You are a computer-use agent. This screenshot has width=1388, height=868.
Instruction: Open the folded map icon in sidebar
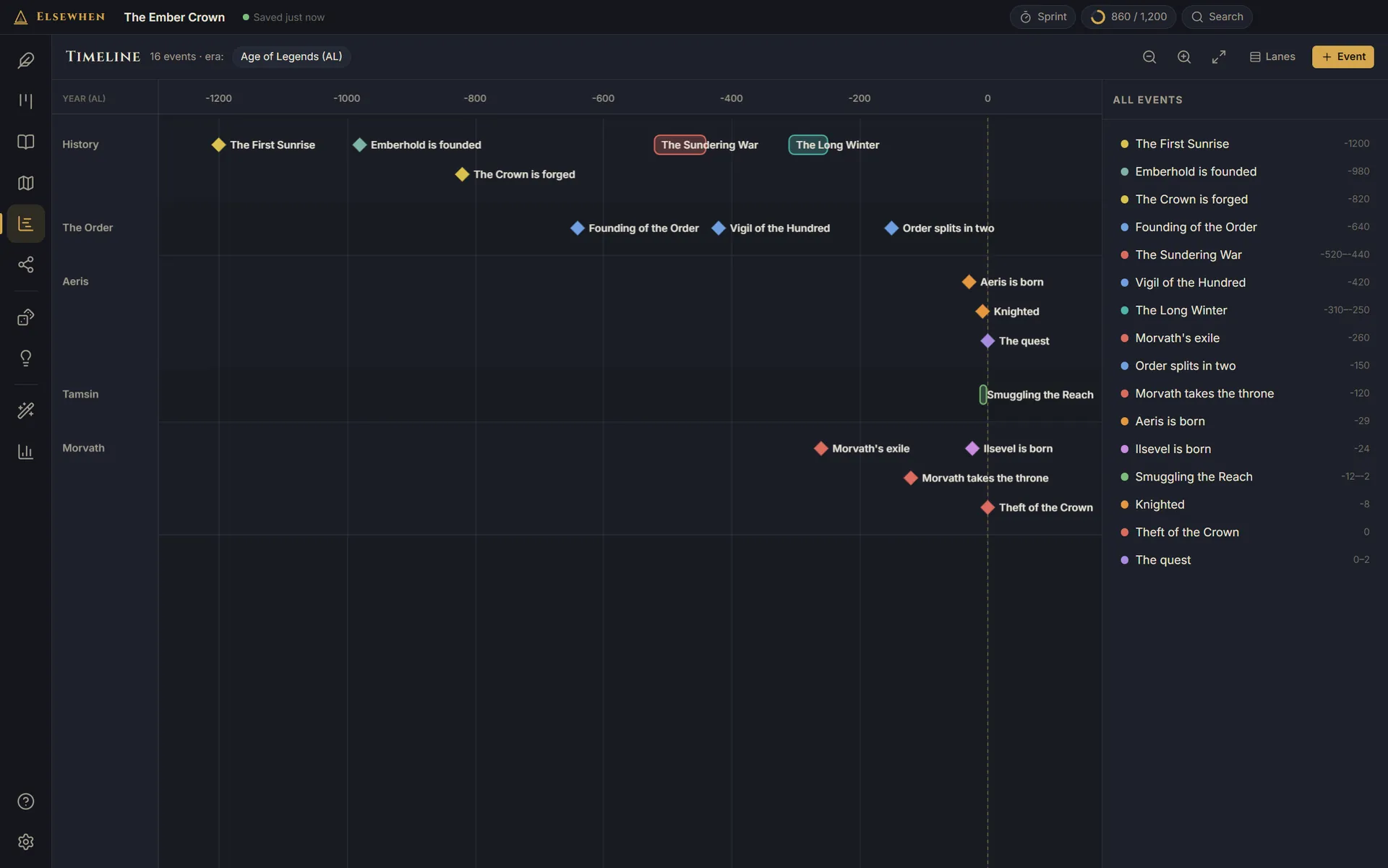point(25,183)
